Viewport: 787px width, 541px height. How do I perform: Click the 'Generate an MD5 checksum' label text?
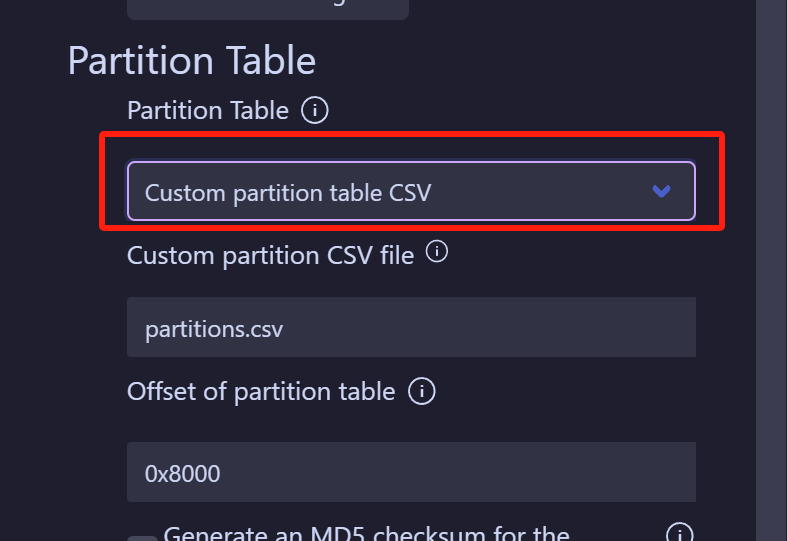click(366, 534)
